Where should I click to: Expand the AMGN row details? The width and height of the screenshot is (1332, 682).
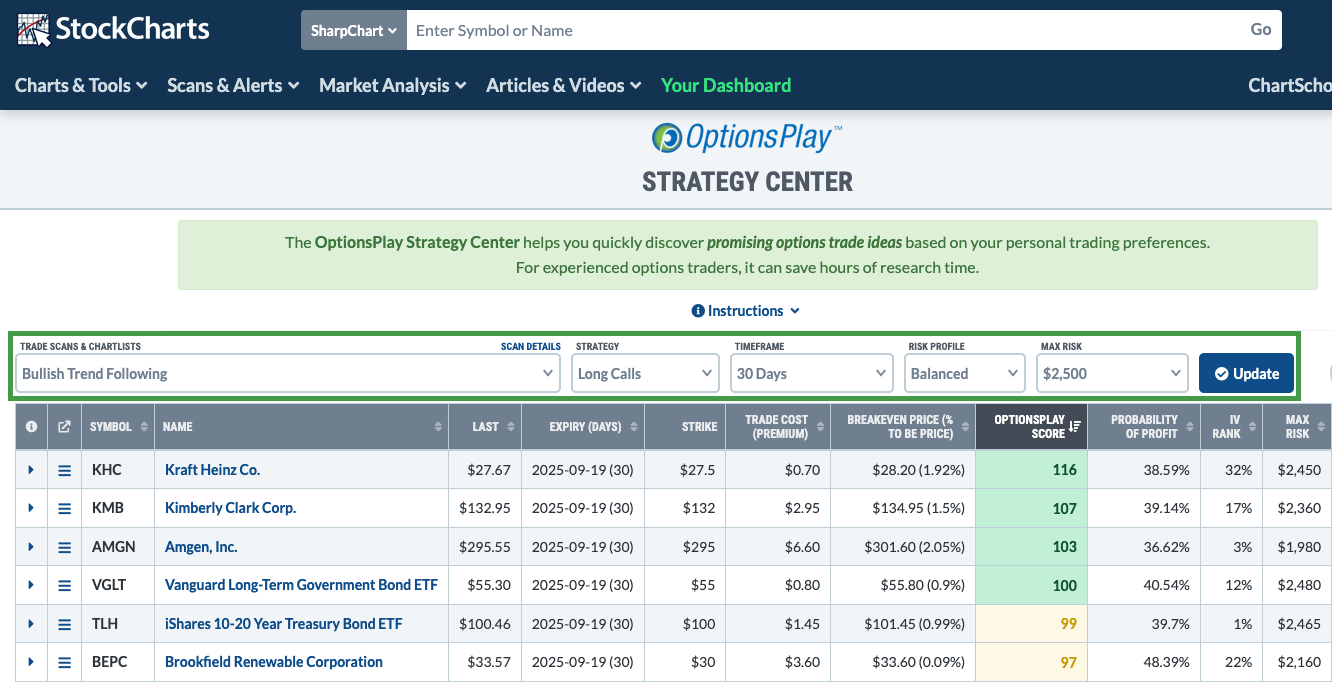point(31,547)
